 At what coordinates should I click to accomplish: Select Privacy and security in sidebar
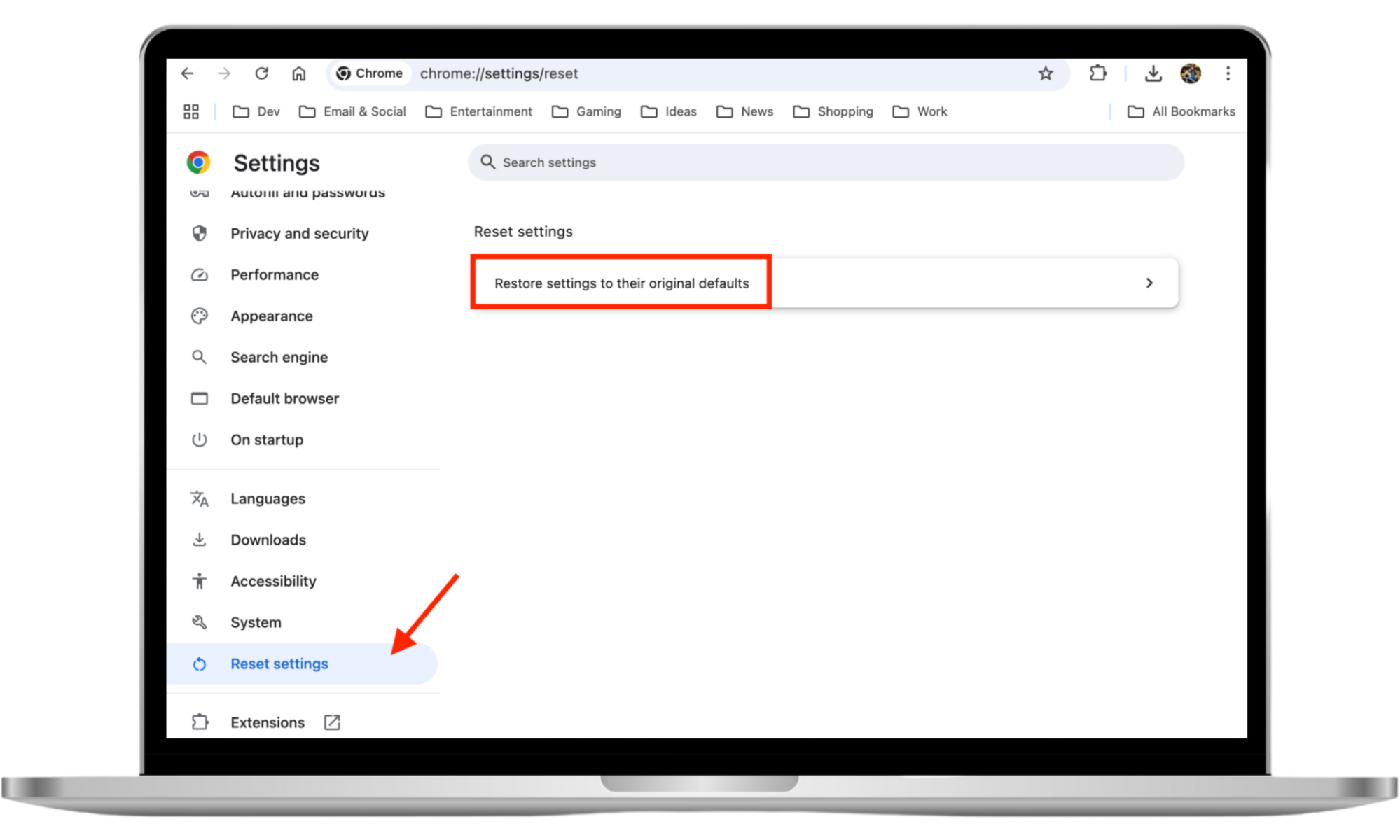pyautogui.click(x=299, y=234)
